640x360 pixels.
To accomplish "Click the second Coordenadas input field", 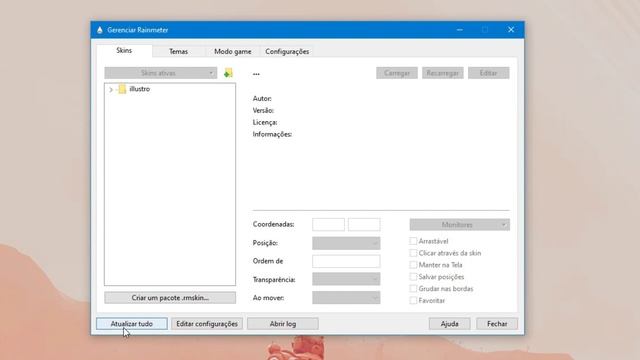I will click(x=364, y=224).
